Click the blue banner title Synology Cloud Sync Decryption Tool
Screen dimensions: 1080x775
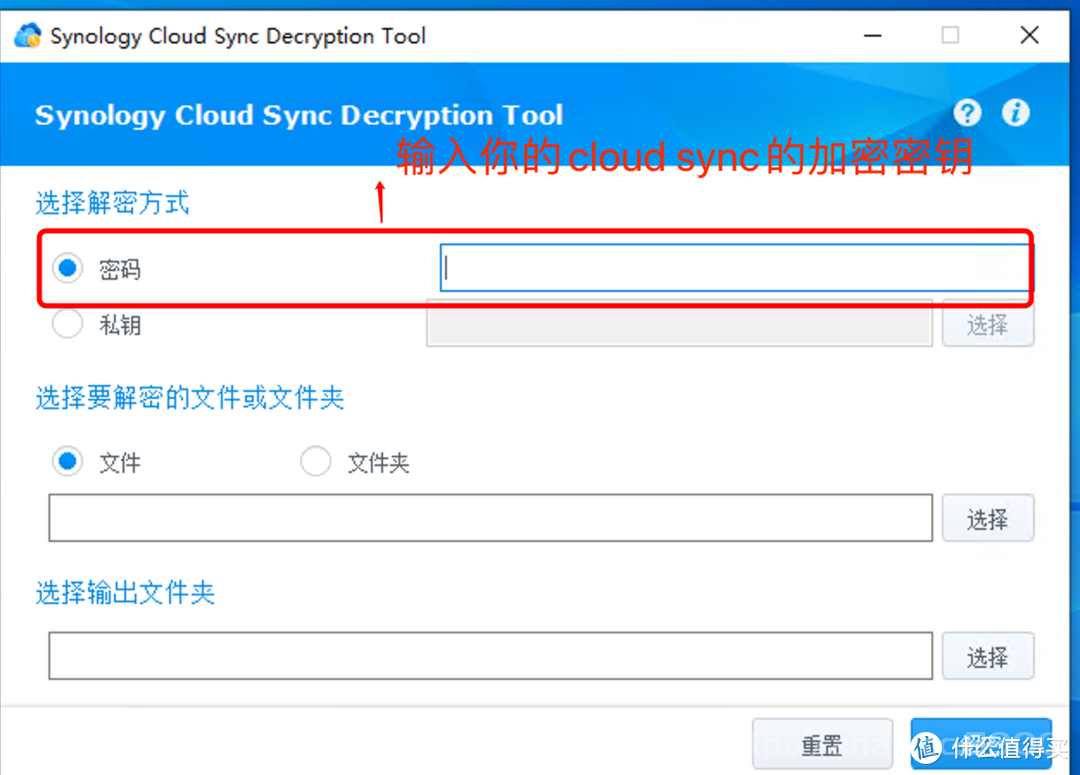(x=299, y=115)
